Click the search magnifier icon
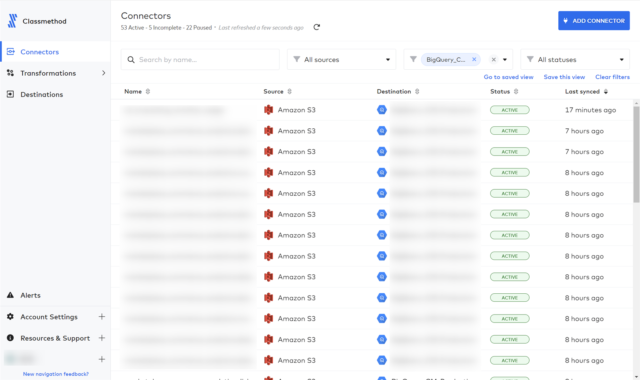 tap(131, 60)
